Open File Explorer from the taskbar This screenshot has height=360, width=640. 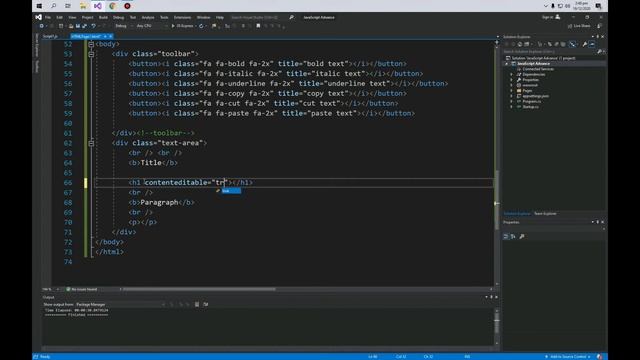[83, 6]
